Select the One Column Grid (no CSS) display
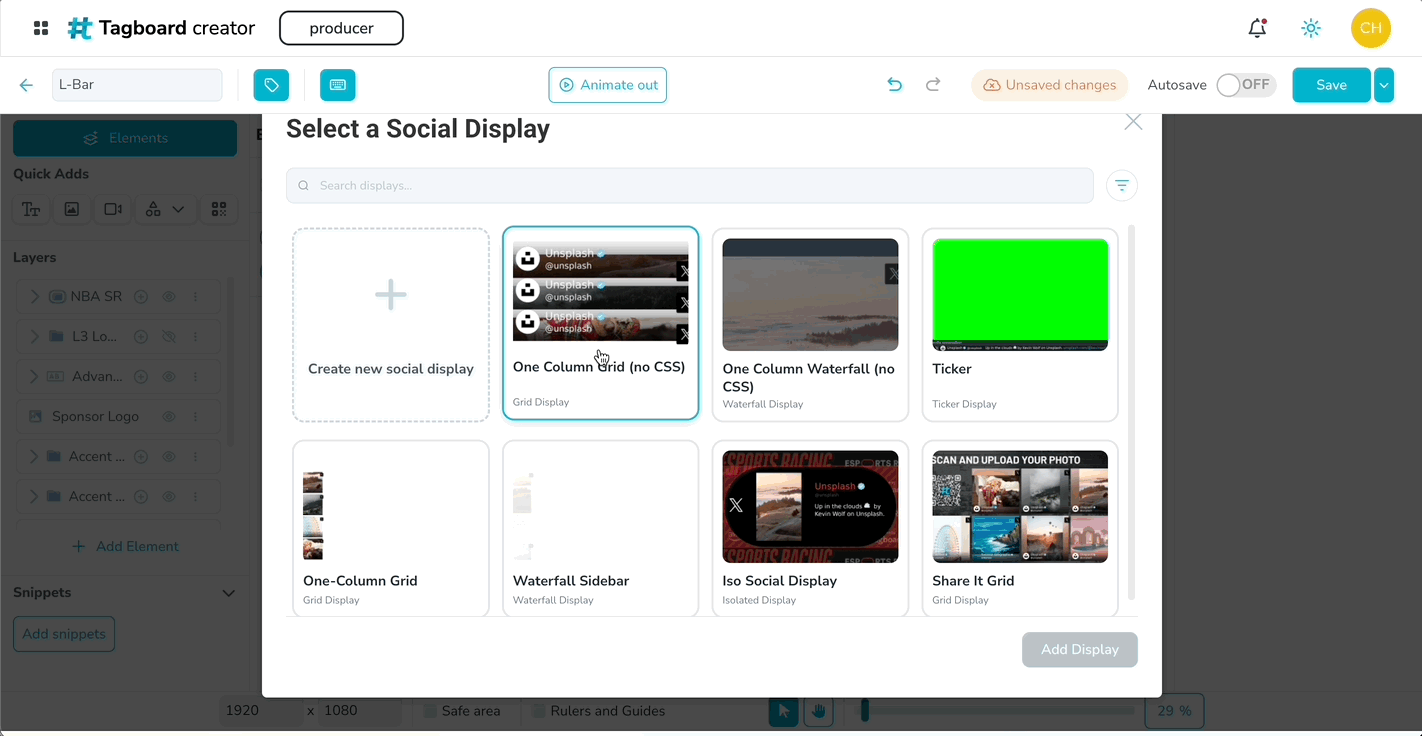The height and width of the screenshot is (736, 1422). click(x=601, y=323)
